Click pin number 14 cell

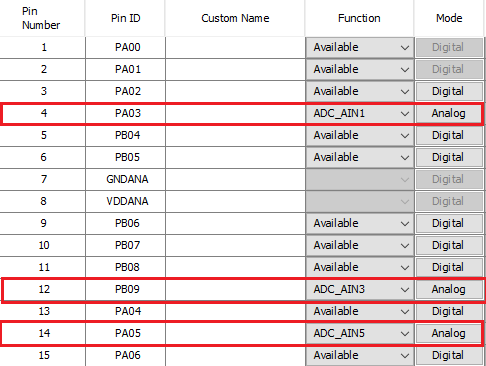pyautogui.click(x=43, y=333)
